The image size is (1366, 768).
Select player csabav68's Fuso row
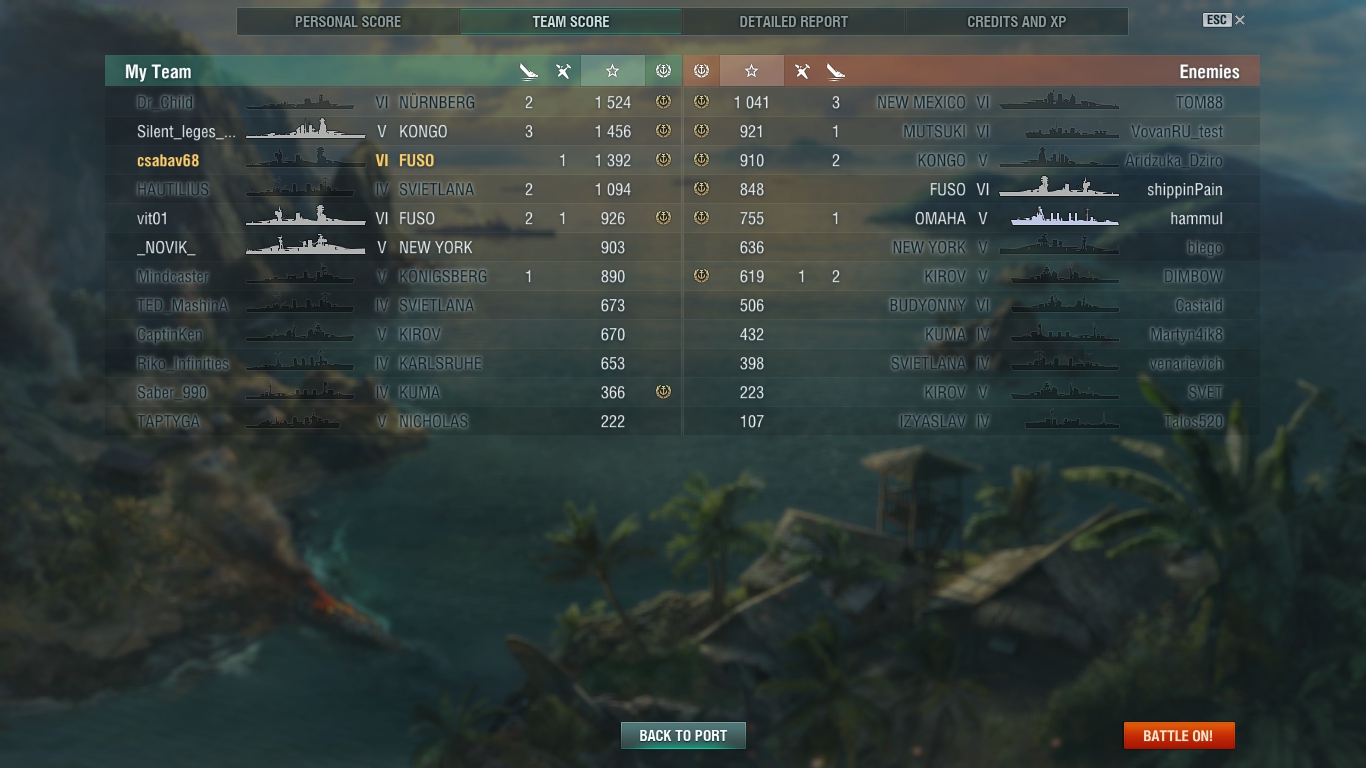click(x=393, y=160)
